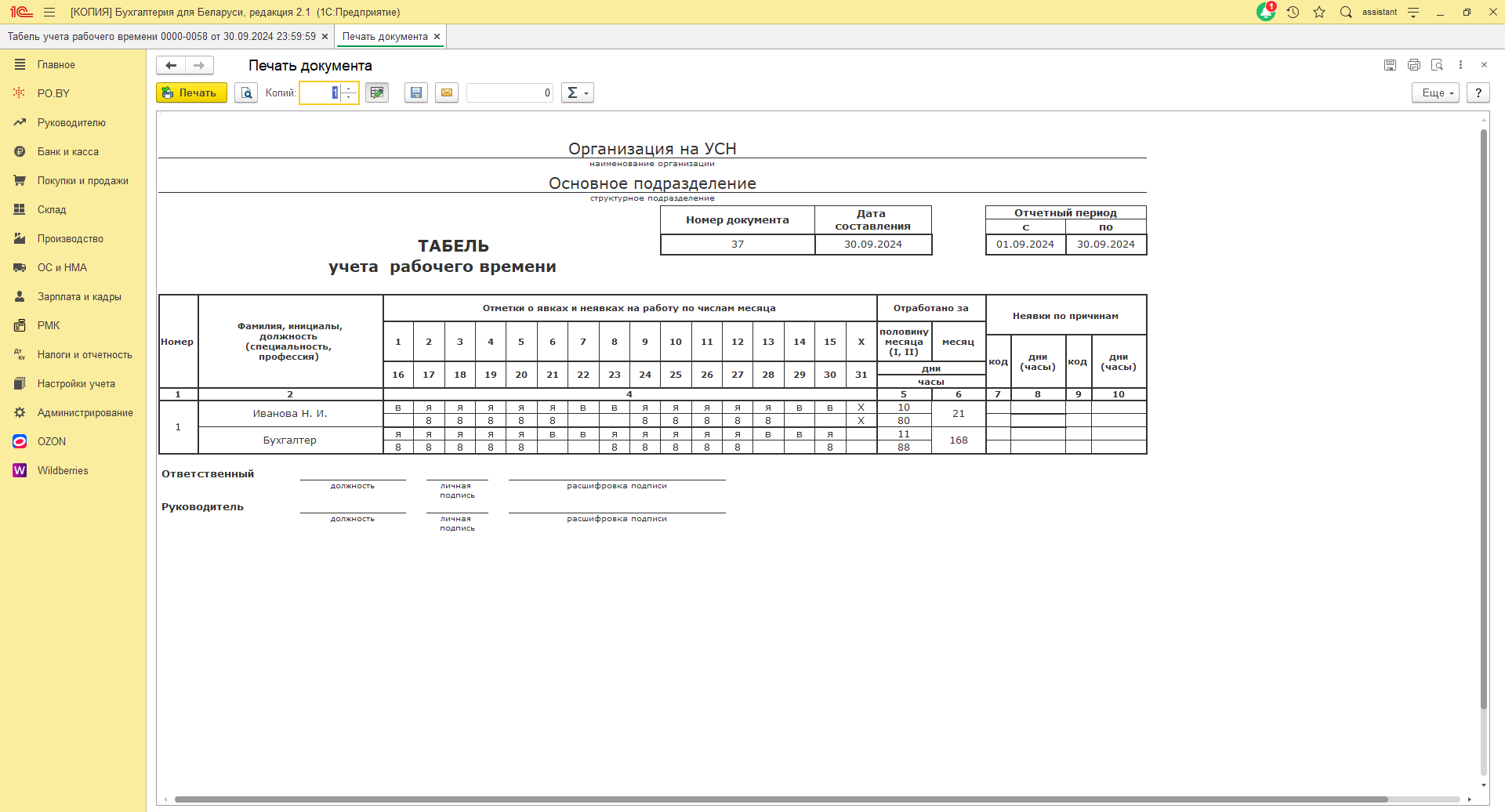
Task: Open the Еще dropdown menu
Action: (x=1435, y=92)
